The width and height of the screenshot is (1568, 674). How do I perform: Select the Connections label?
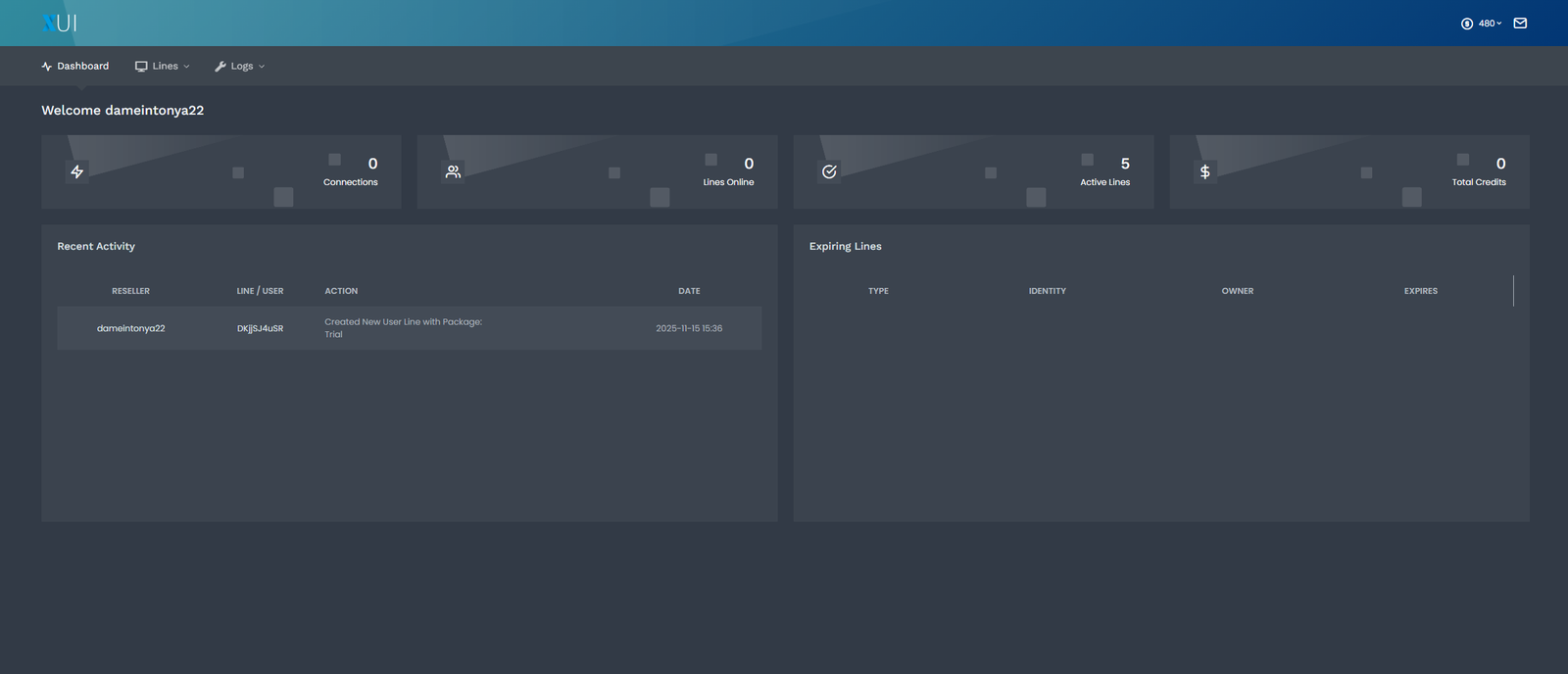[350, 182]
